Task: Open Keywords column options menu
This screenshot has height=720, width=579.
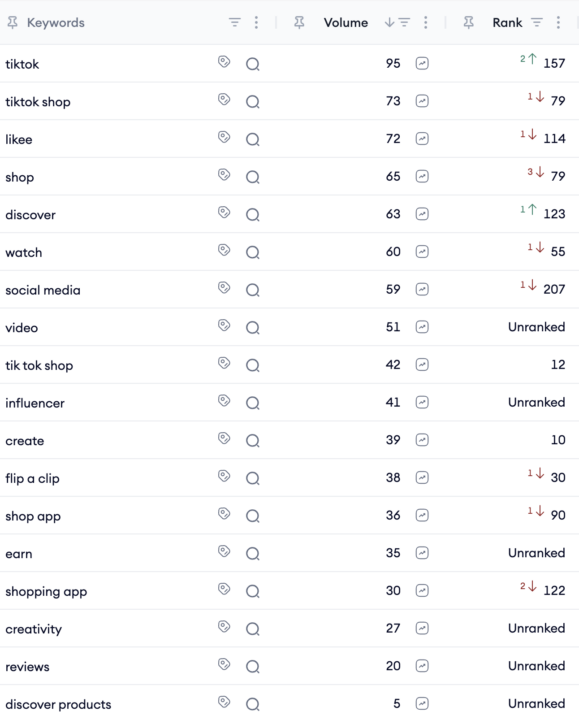Action: tap(256, 22)
